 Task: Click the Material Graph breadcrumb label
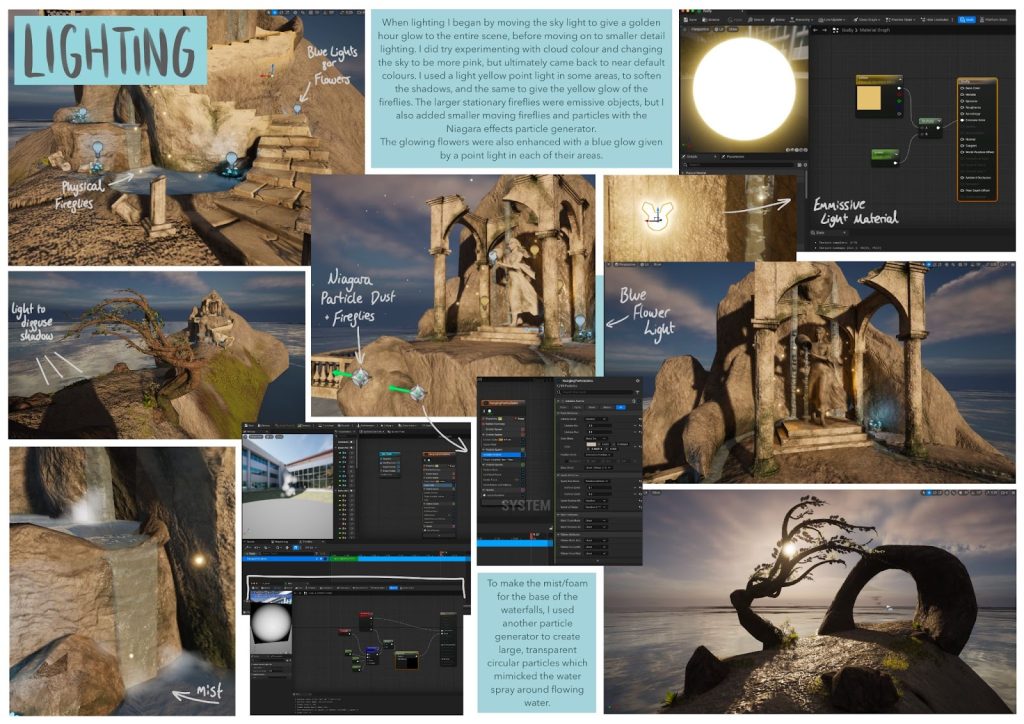[x=874, y=30]
